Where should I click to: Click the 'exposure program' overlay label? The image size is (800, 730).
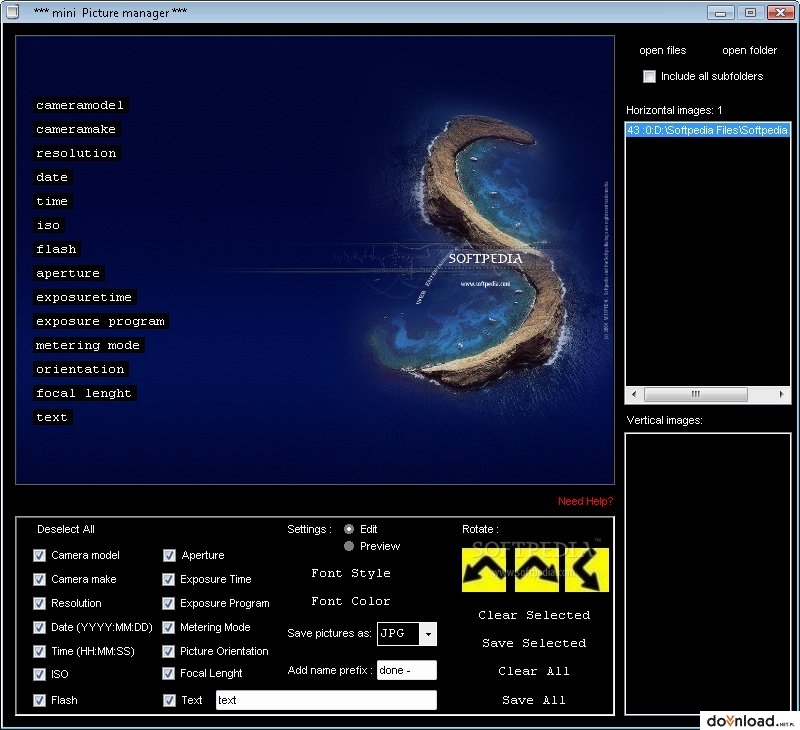(x=101, y=321)
